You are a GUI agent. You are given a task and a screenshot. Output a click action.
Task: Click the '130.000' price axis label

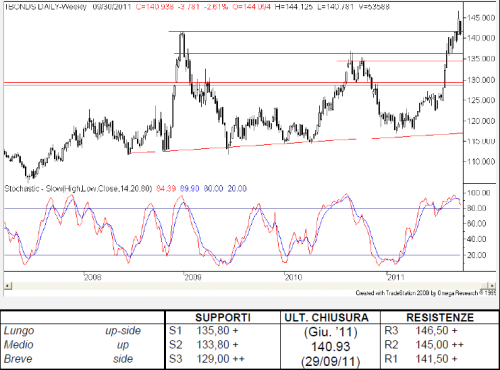[x=481, y=80]
